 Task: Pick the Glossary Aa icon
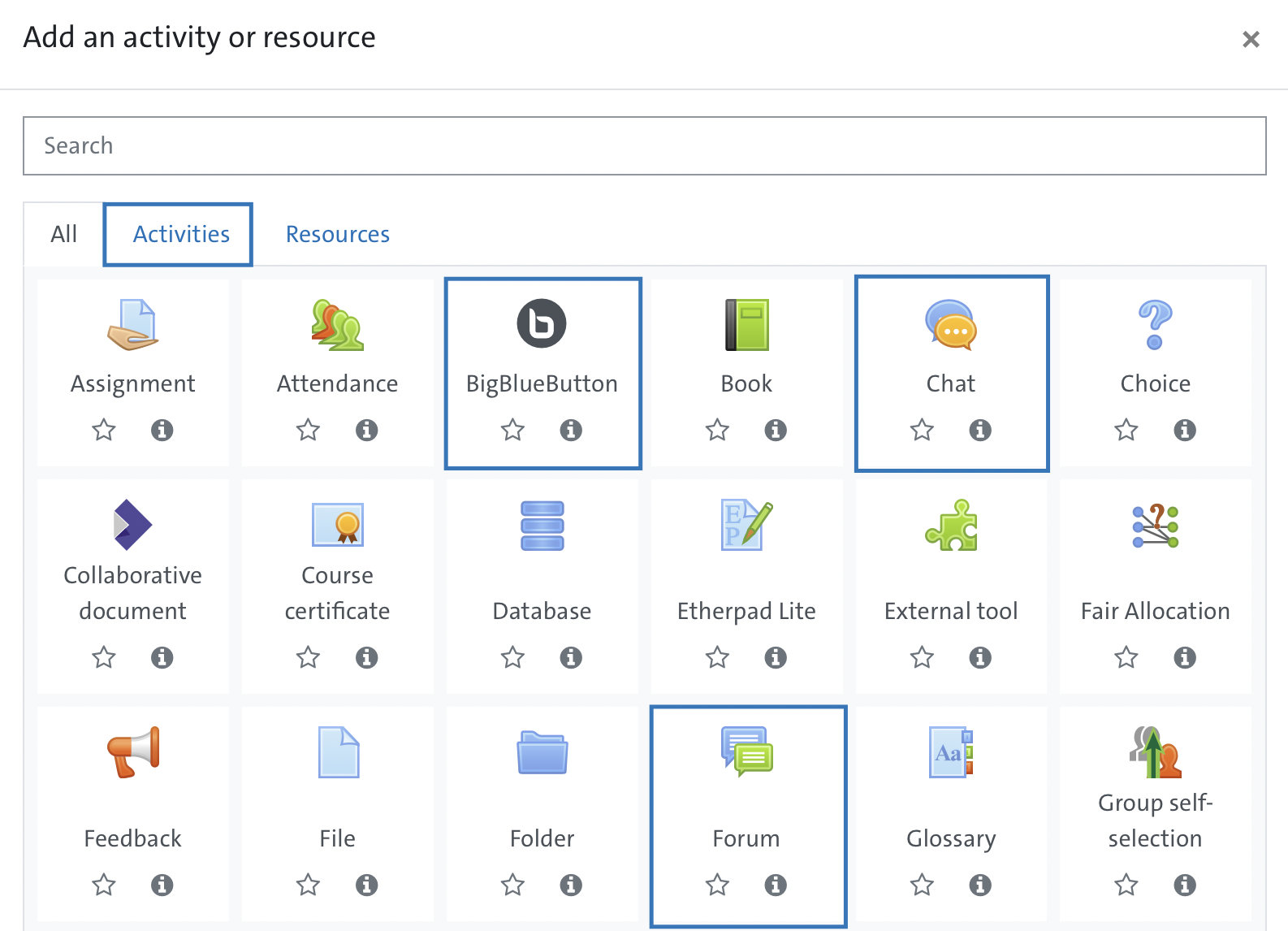pyautogui.click(x=951, y=751)
